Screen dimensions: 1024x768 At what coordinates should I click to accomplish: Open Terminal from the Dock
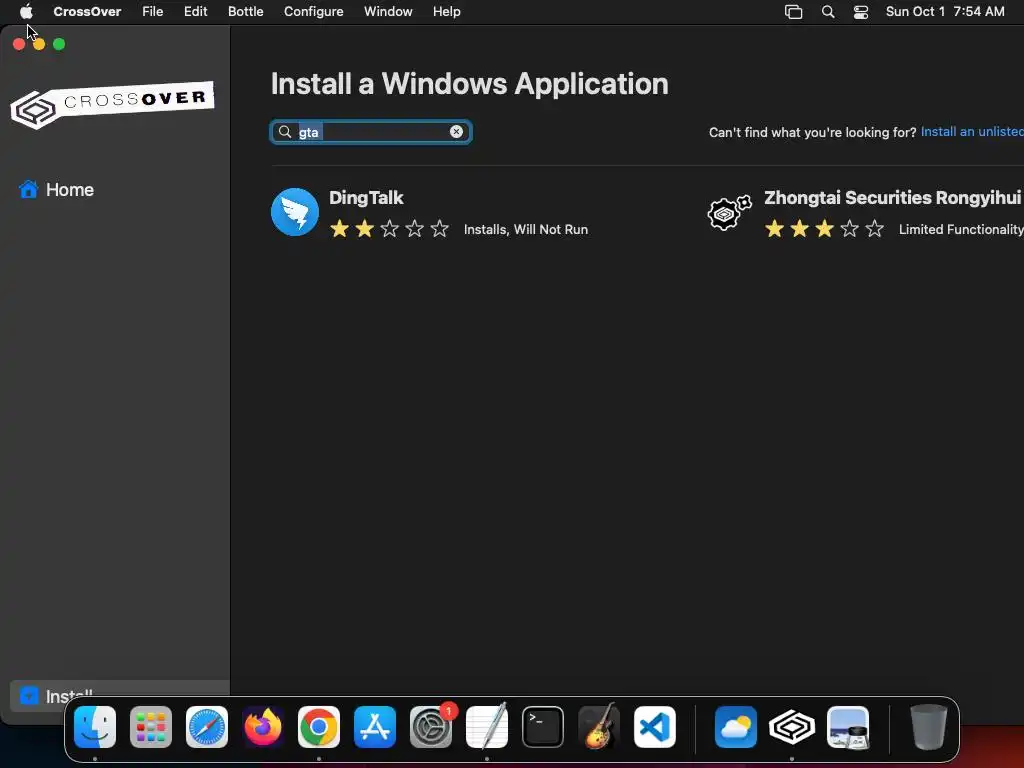543,727
